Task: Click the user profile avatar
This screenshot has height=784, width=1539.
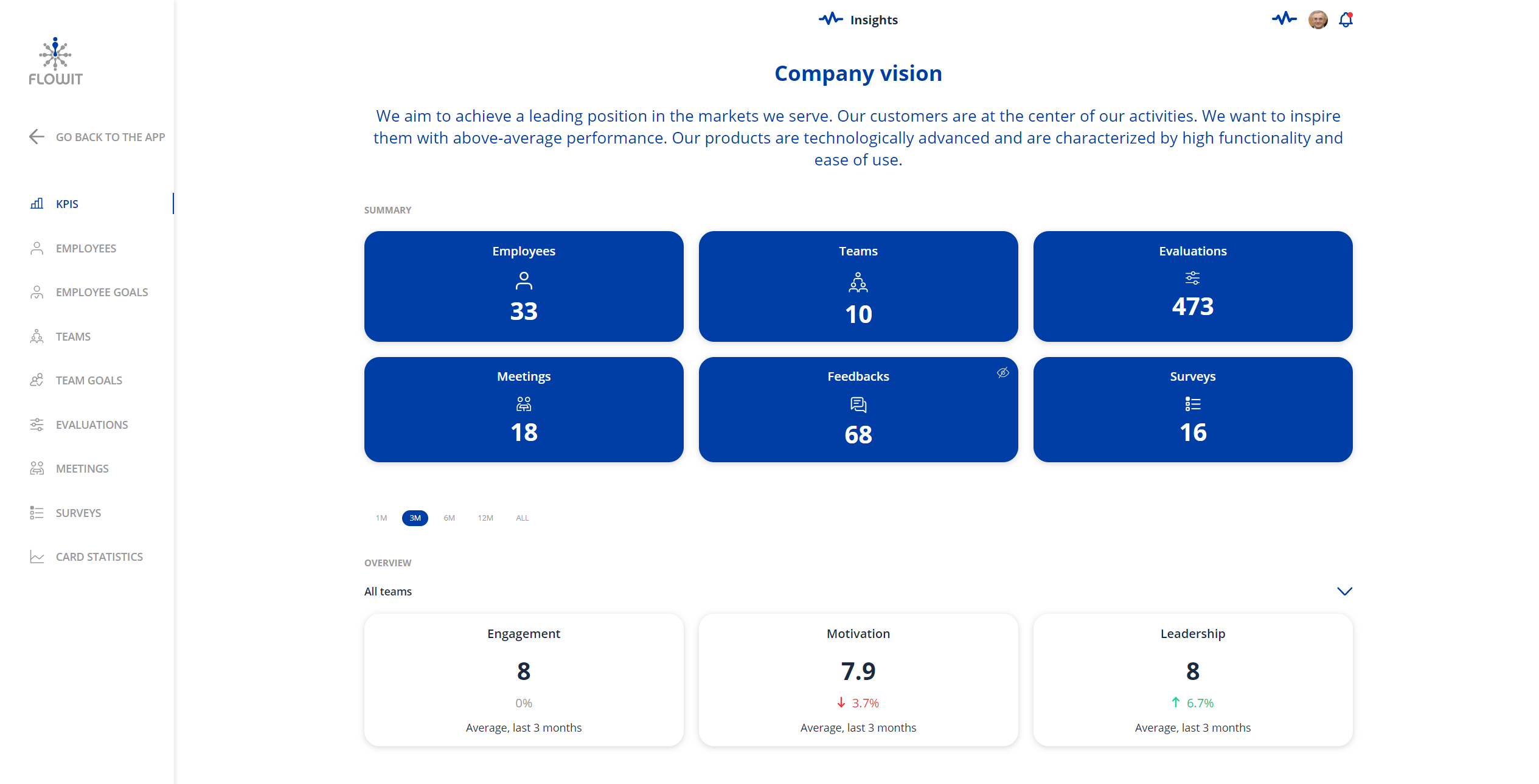Action: click(x=1317, y=19)
